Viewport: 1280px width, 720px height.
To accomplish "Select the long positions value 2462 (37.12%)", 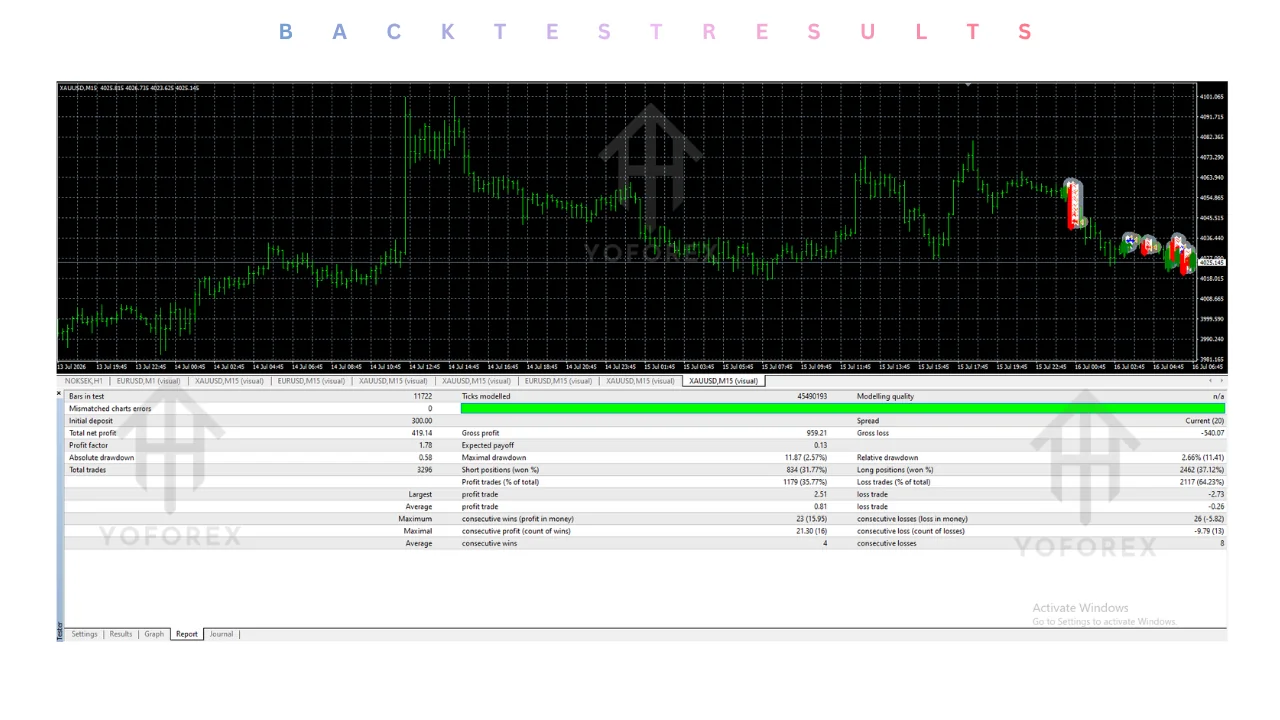I will [x=1202, y=470].
